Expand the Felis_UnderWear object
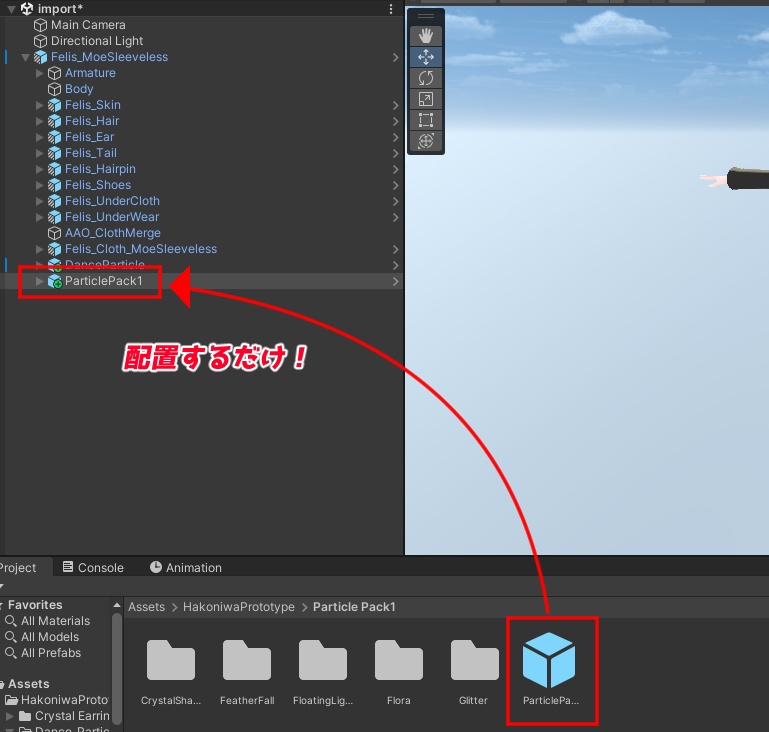Screen dimensions: 769x732 click(40, 217)
